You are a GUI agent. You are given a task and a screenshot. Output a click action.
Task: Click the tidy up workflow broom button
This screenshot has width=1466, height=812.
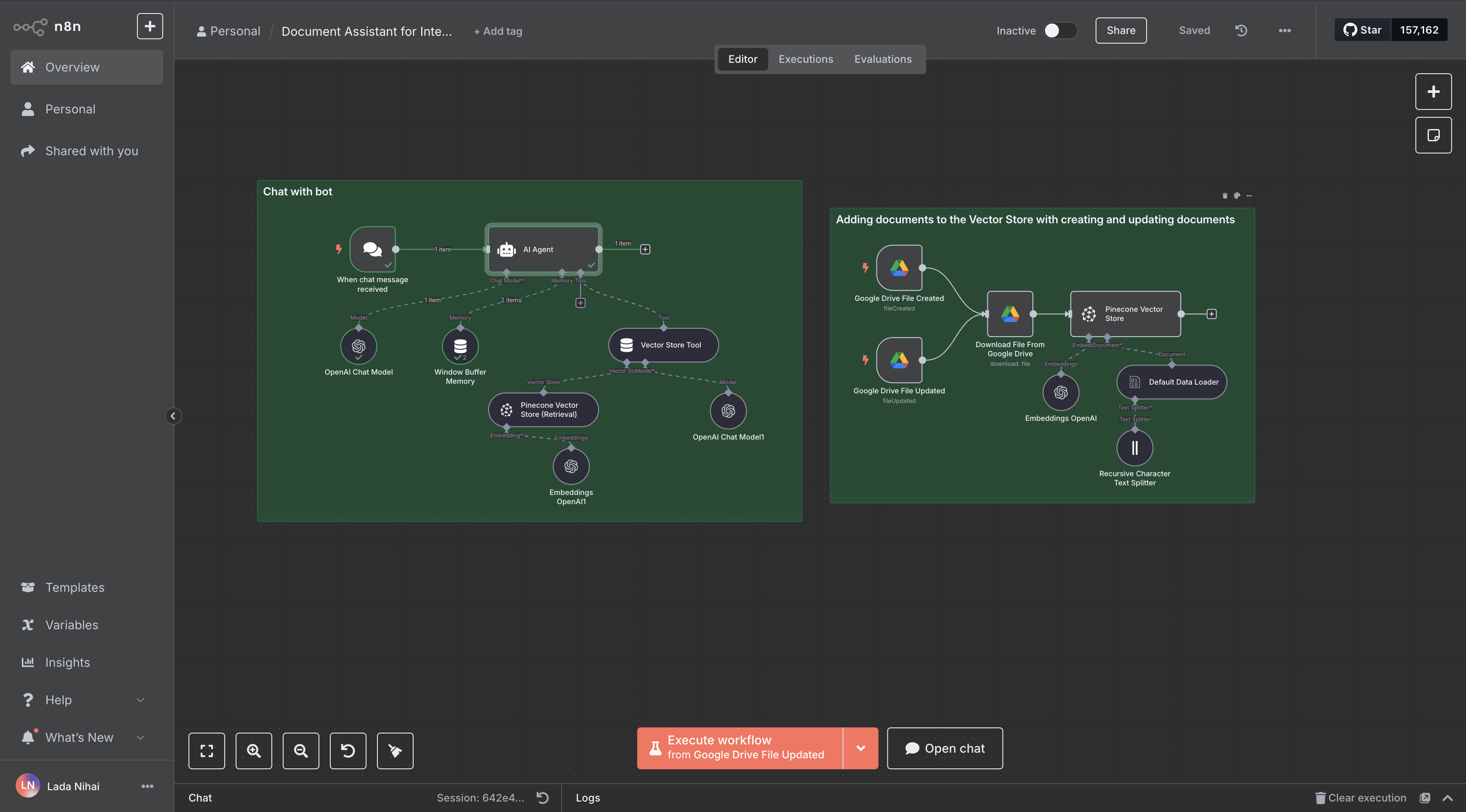pos(395,751)
